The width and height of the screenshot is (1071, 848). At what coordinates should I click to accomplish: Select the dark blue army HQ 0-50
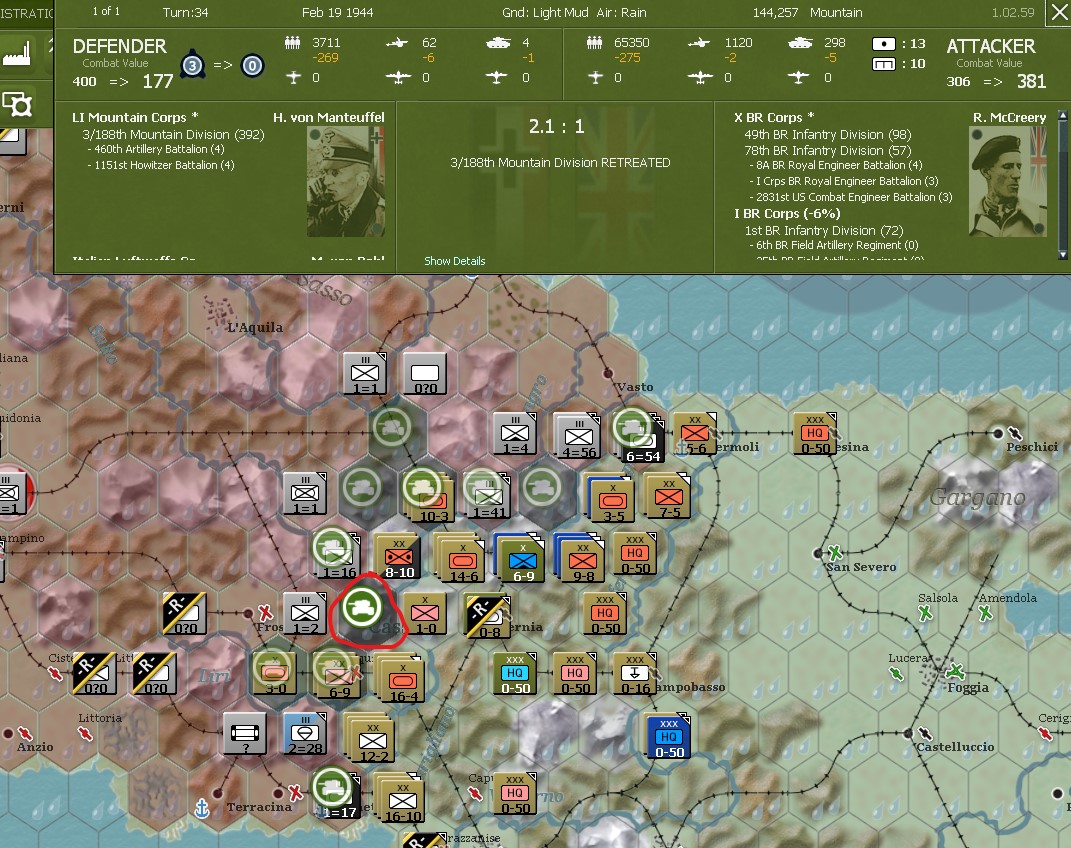tap(669, 736)
